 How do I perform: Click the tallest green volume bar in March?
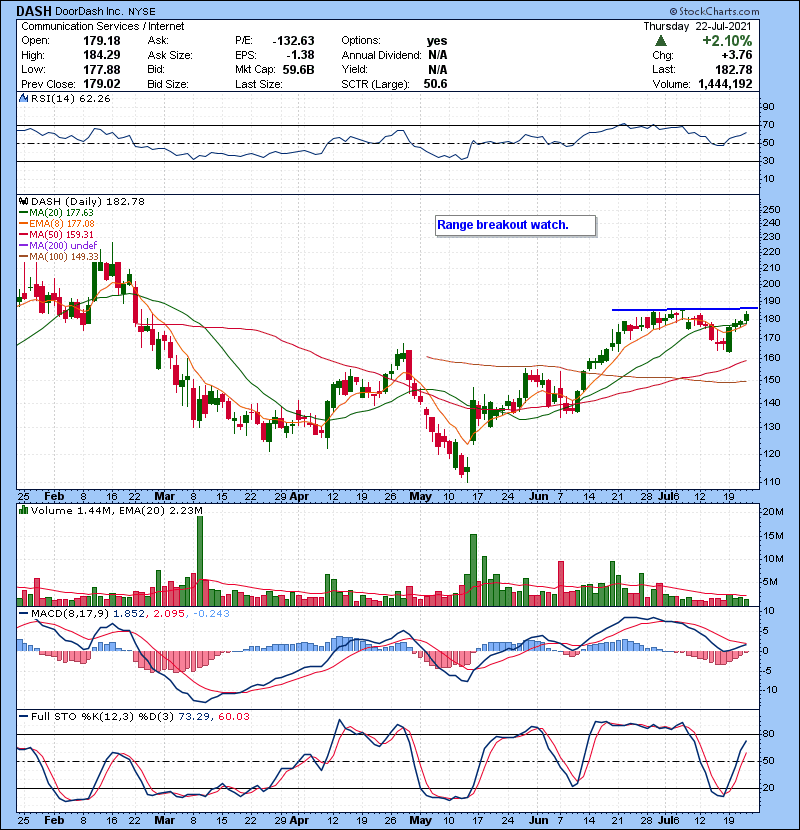(200, 561)
